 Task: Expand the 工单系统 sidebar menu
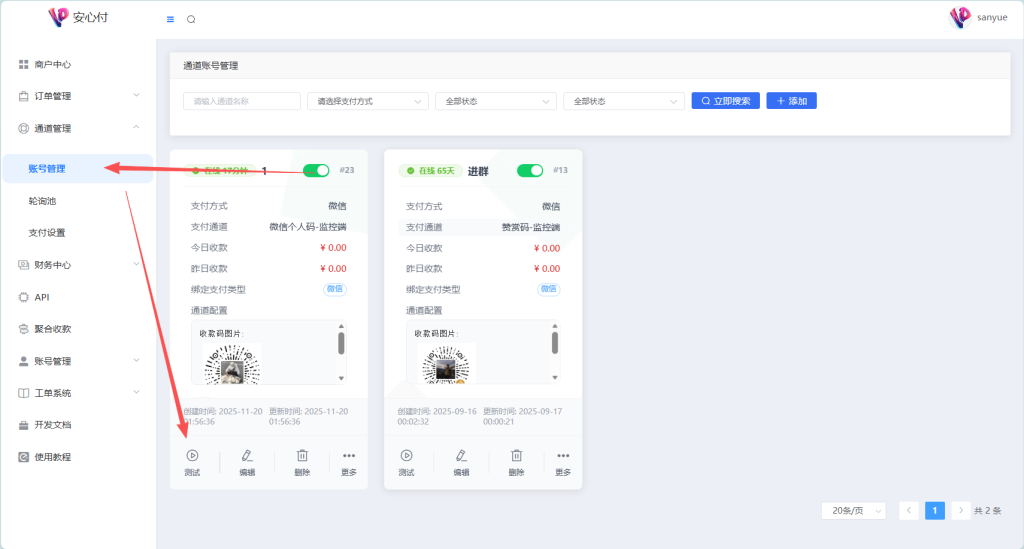pyautogui.click(x=78, y=392)
